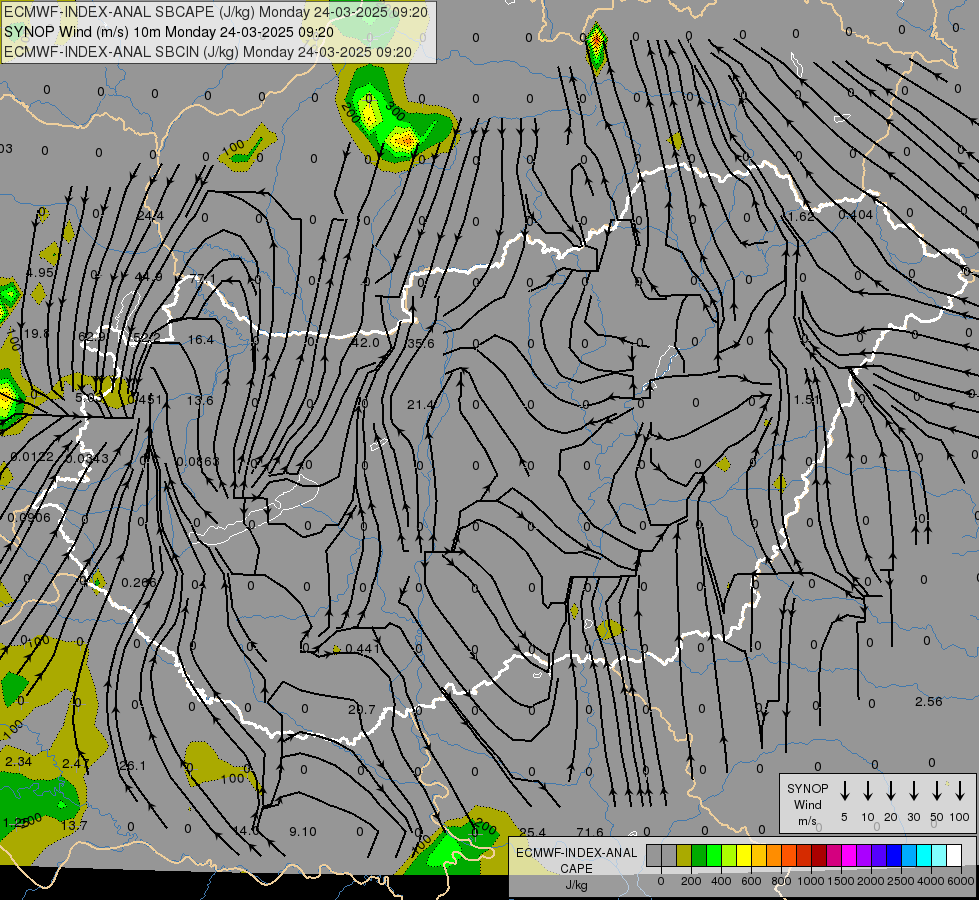The image size is (979, 900).
Task: Click the 10 m/s wind arrow in legend
Action: (867, 791)
